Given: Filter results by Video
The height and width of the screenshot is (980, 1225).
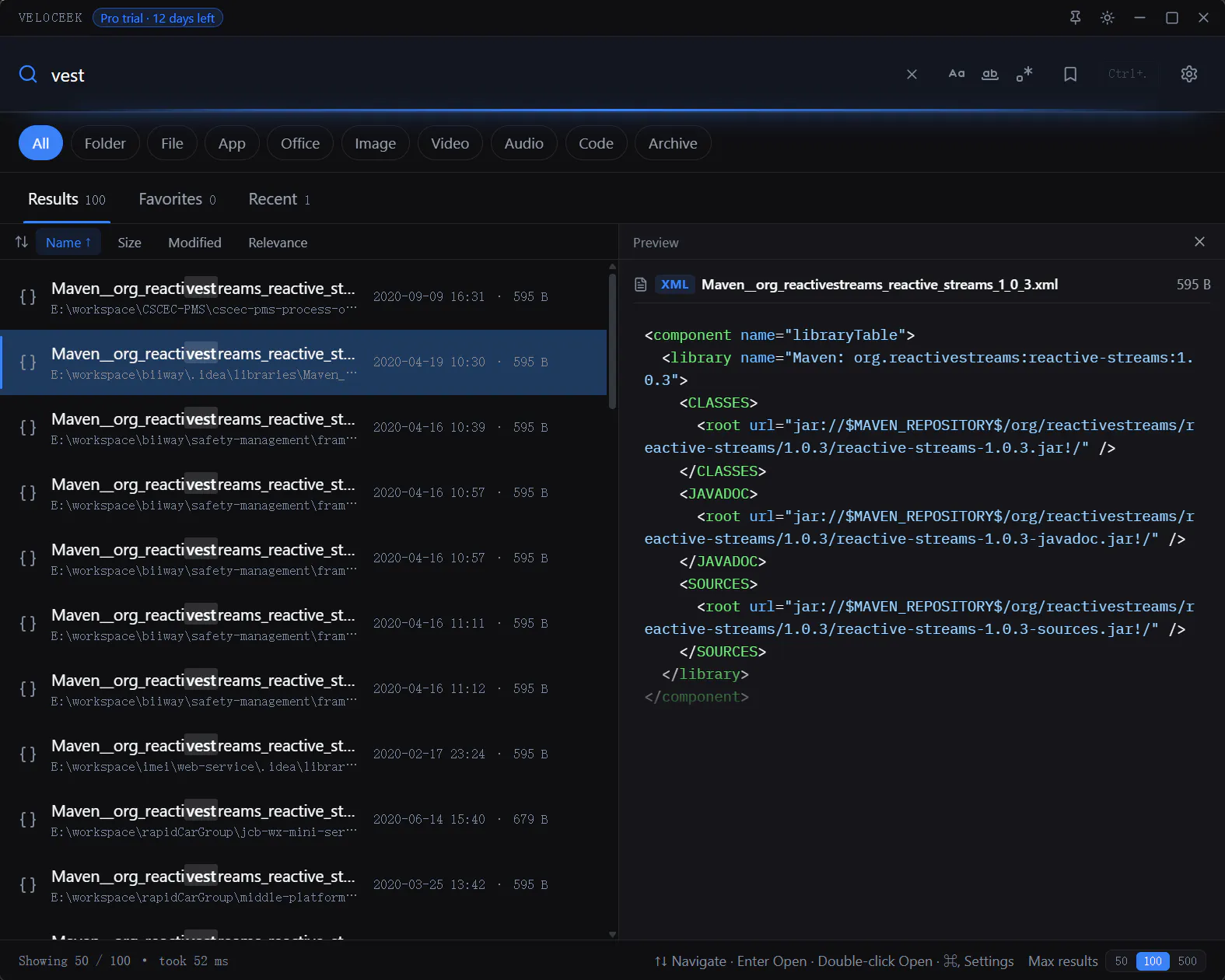Looking at the screenshot, I should (450, 143).
